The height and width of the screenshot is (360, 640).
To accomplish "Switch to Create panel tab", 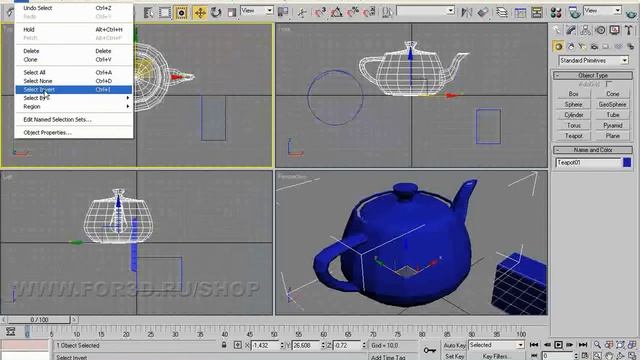I will [557, 30].
